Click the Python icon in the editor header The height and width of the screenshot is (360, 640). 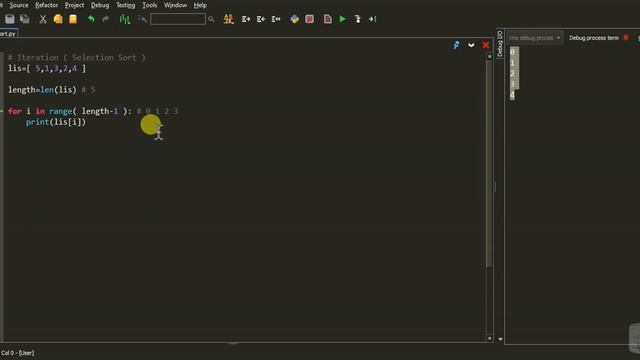pos(456,45)
